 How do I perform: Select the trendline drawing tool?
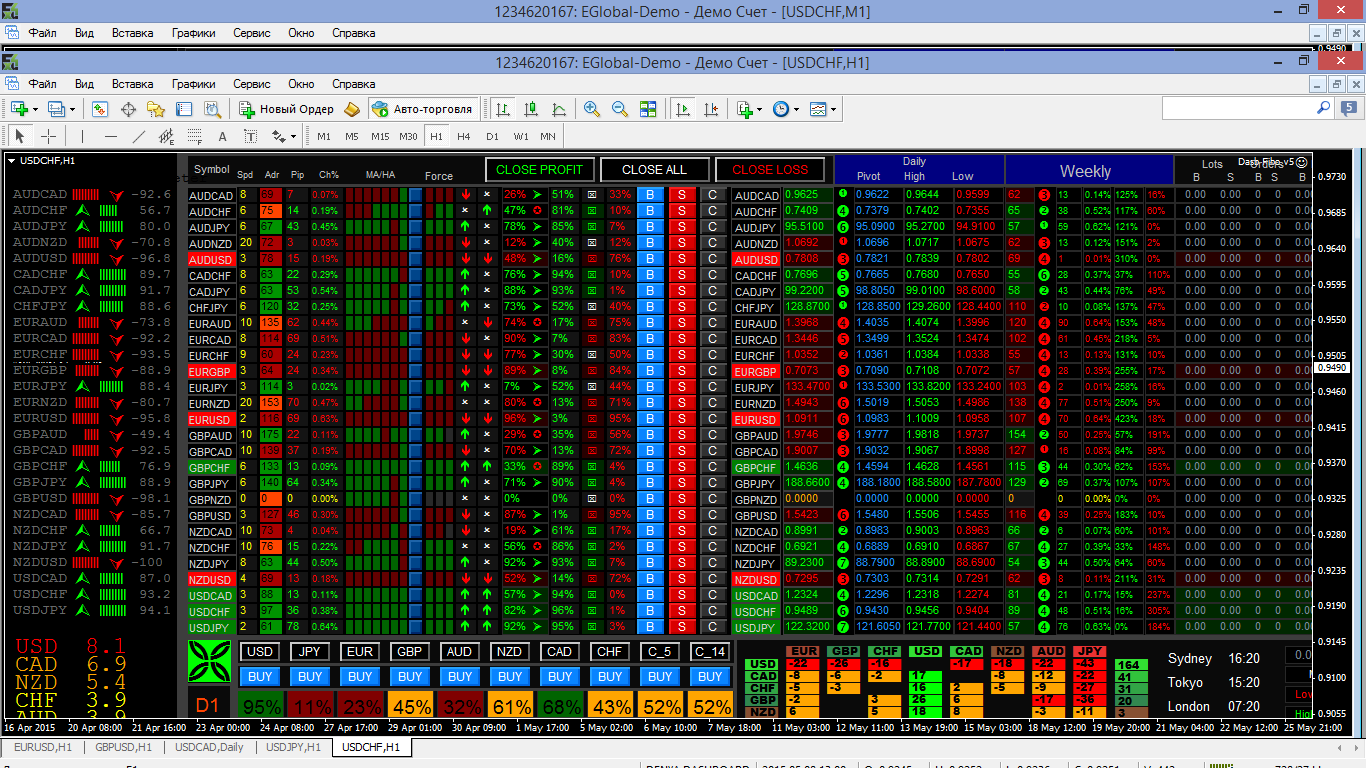(138, 136)
